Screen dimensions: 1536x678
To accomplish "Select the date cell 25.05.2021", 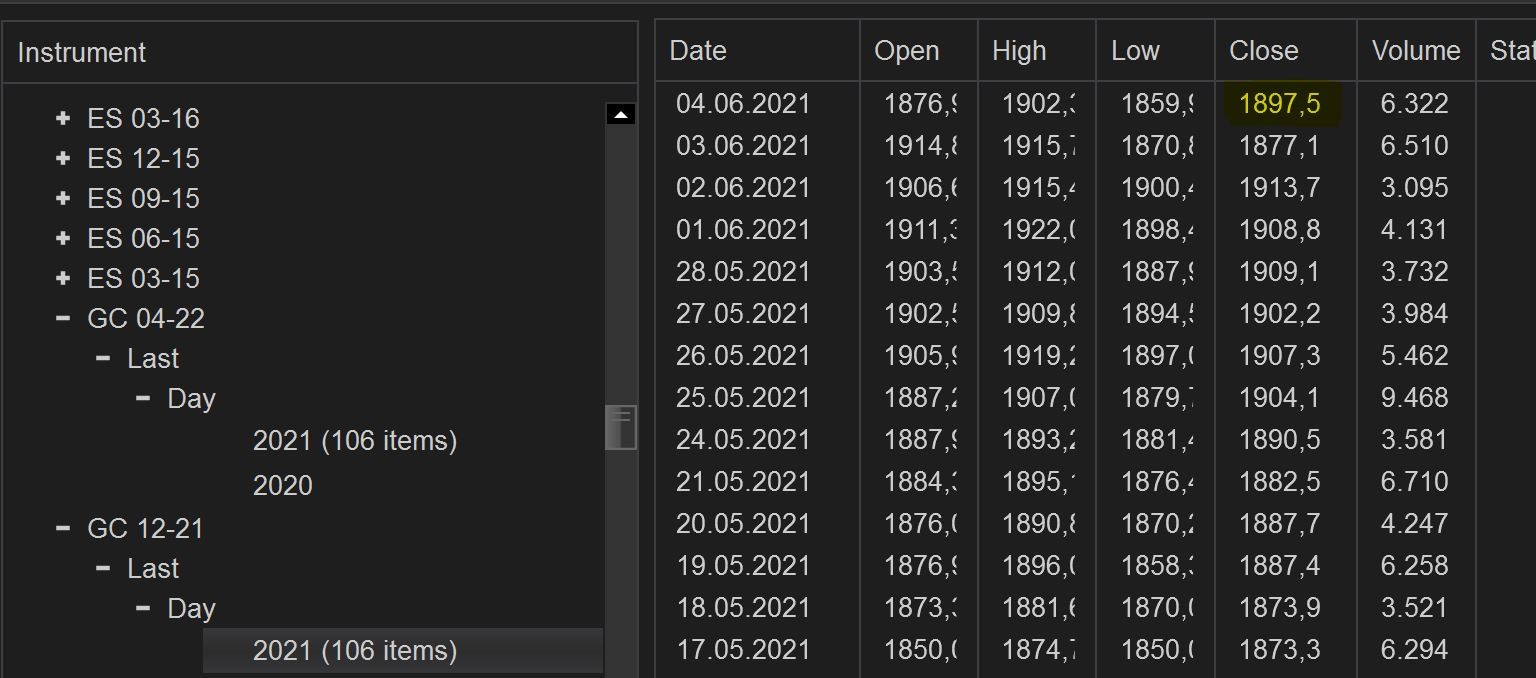I will pyautogui.click(x=743, y=398).
